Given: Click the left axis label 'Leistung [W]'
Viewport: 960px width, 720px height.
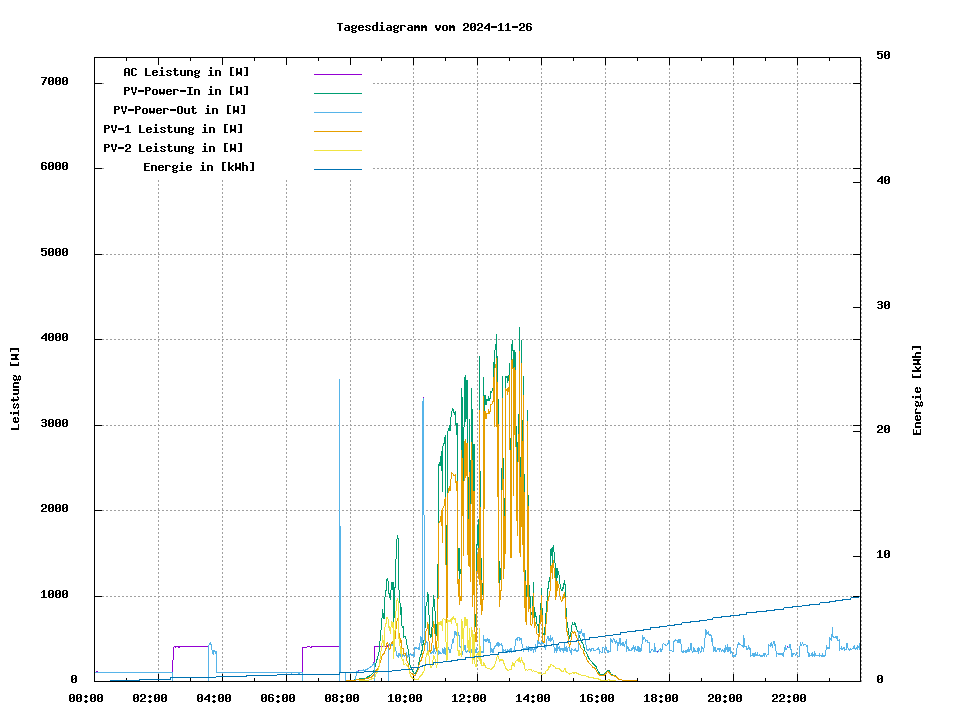Looking at the screenshot, I should 15,389.
